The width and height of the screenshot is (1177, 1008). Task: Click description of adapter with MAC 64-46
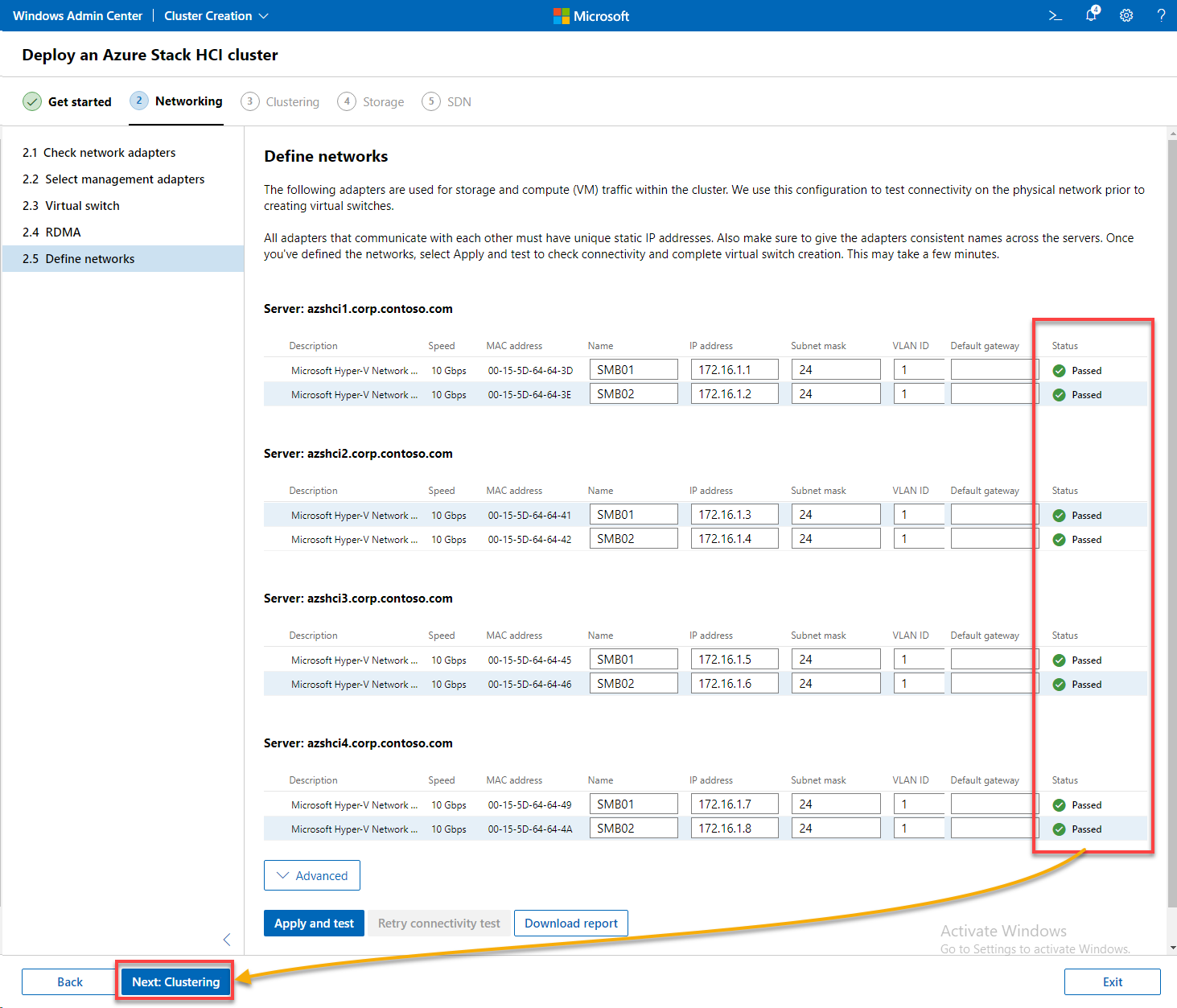click(354, 685)
